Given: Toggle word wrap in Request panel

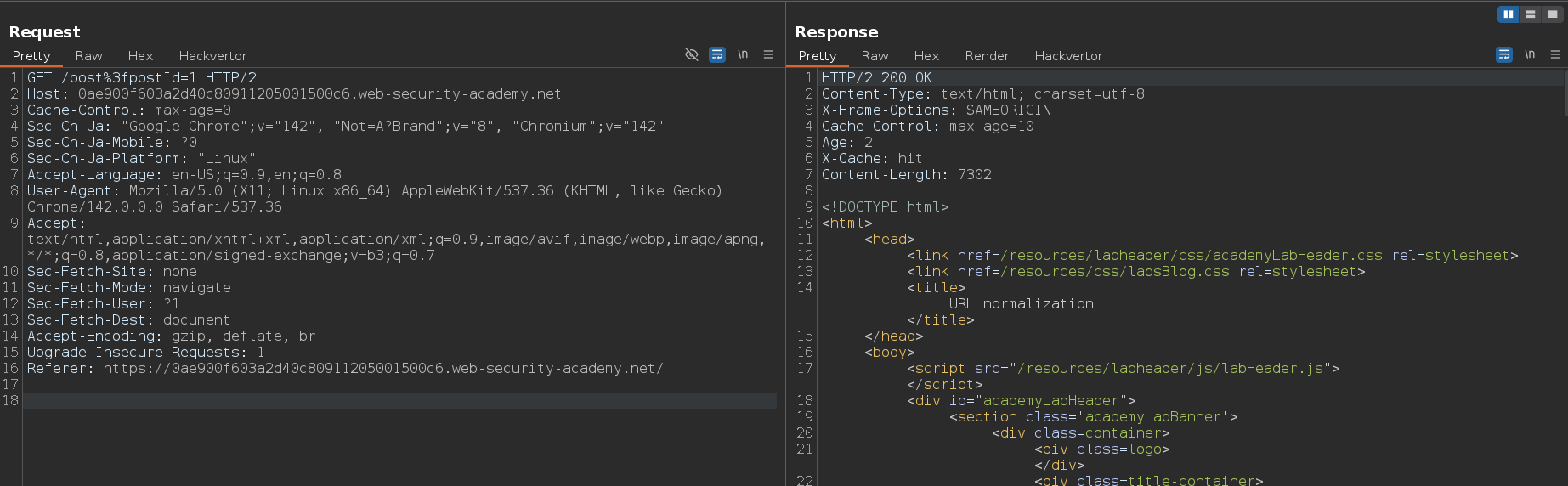Looking at the screenshot, I should (717, 54).
